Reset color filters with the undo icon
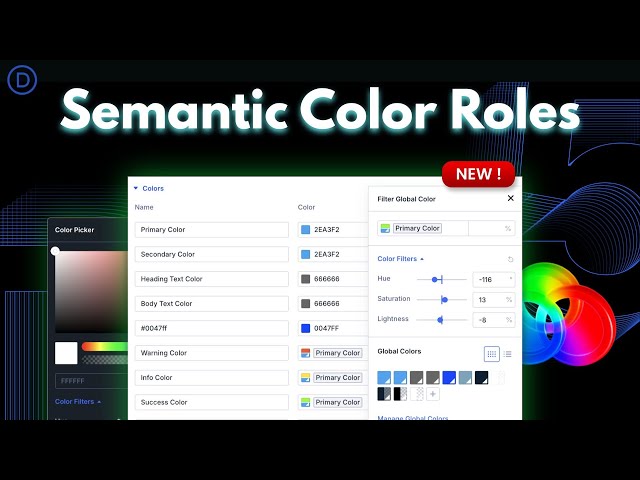640x480 pixels. pos(510,259)
